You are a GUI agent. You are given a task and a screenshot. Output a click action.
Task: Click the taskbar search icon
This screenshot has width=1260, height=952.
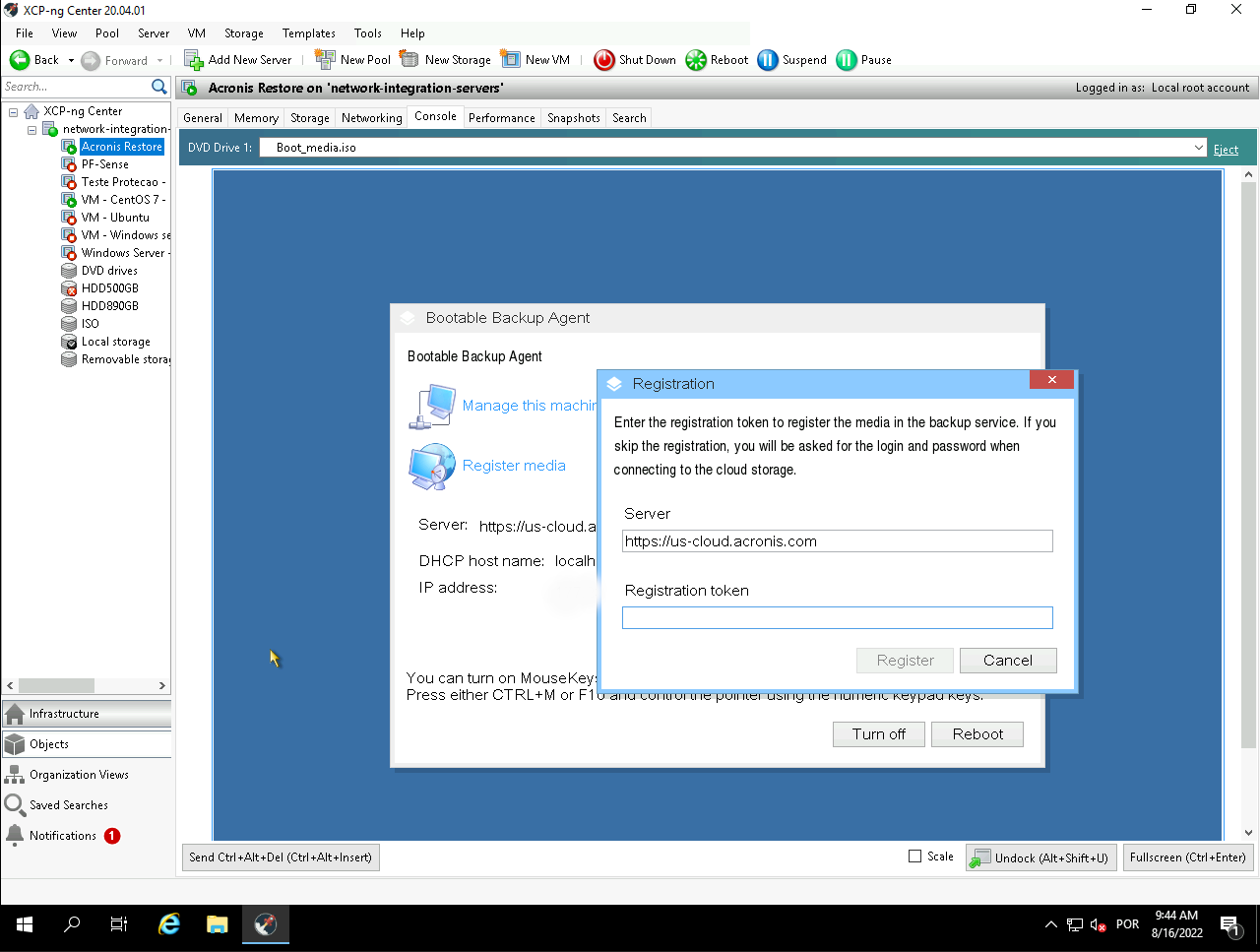pos(72,924)
